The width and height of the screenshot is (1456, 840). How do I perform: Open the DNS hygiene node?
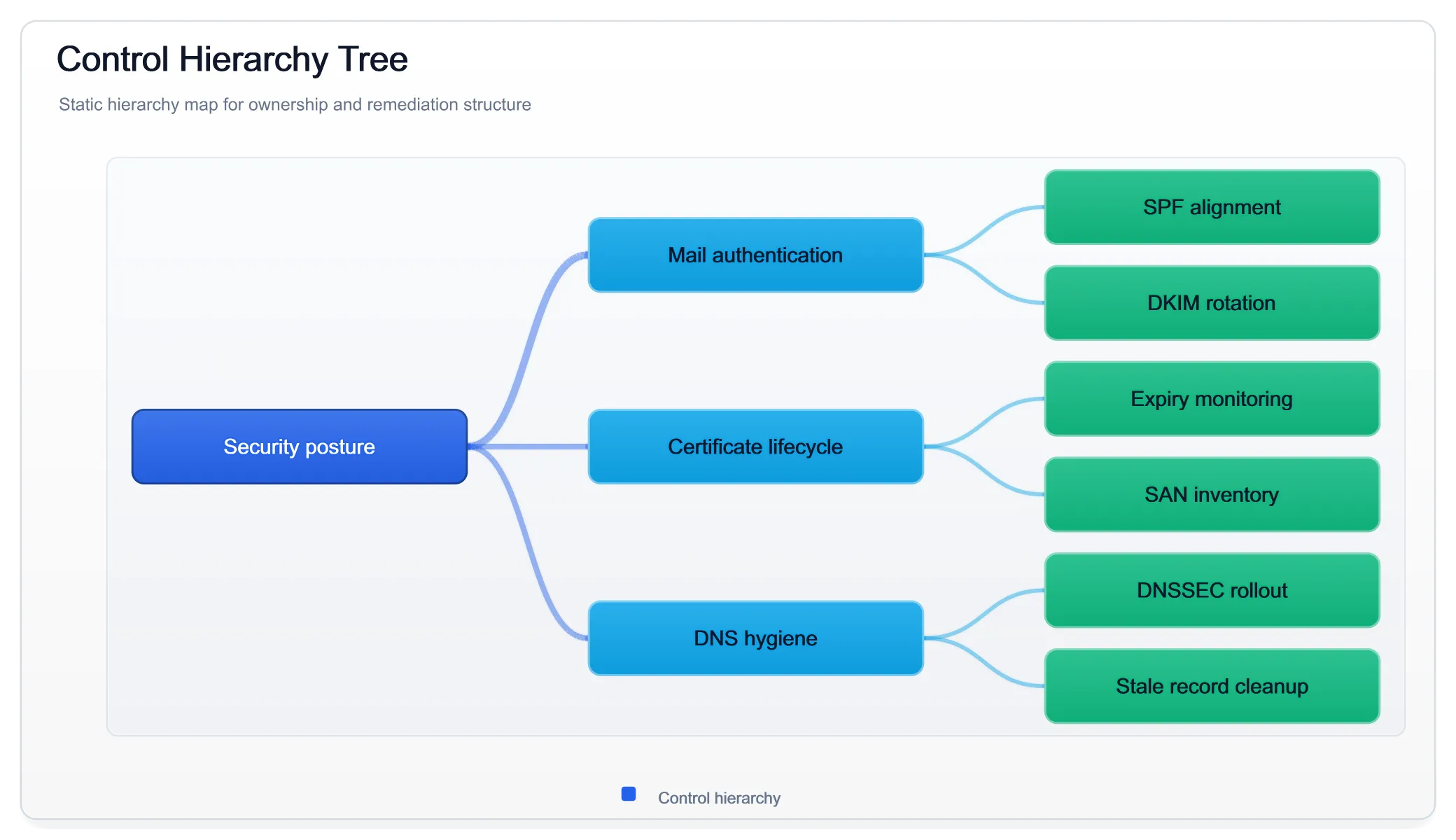(x=756, y=638)
